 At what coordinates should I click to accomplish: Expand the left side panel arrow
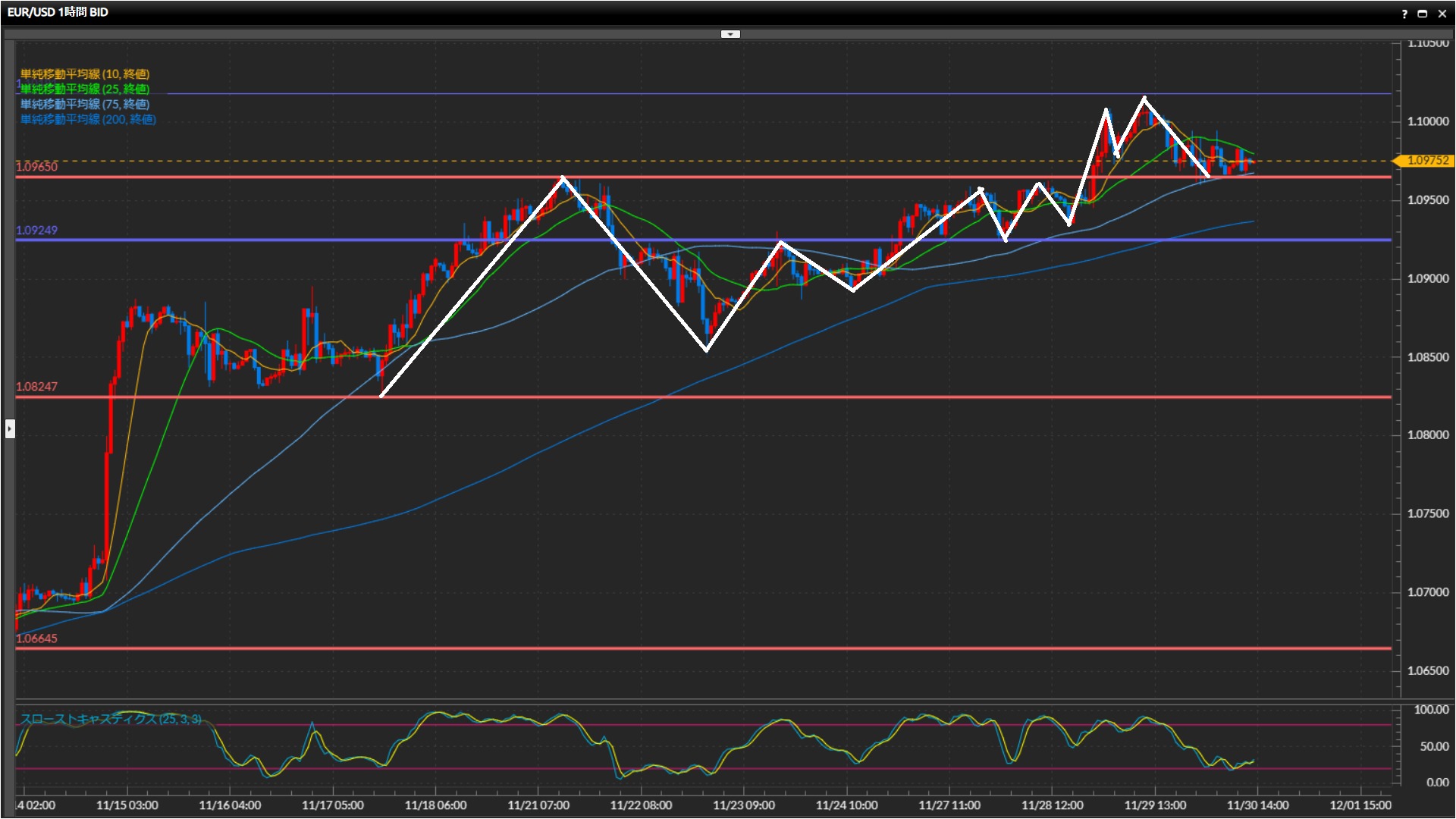tap(9, 429)
